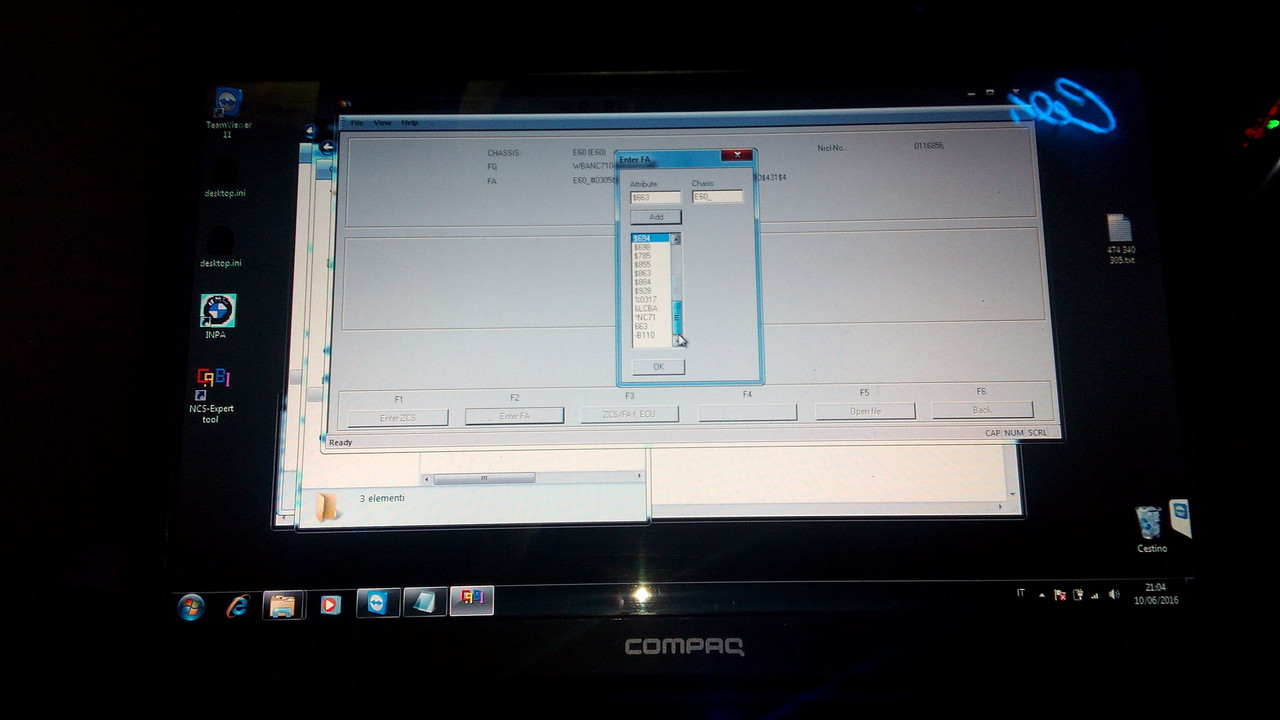Open the NCS-Expert tool desktop shortcut
The height and width of the screenshot is (720, 1280).
point(212,381)
